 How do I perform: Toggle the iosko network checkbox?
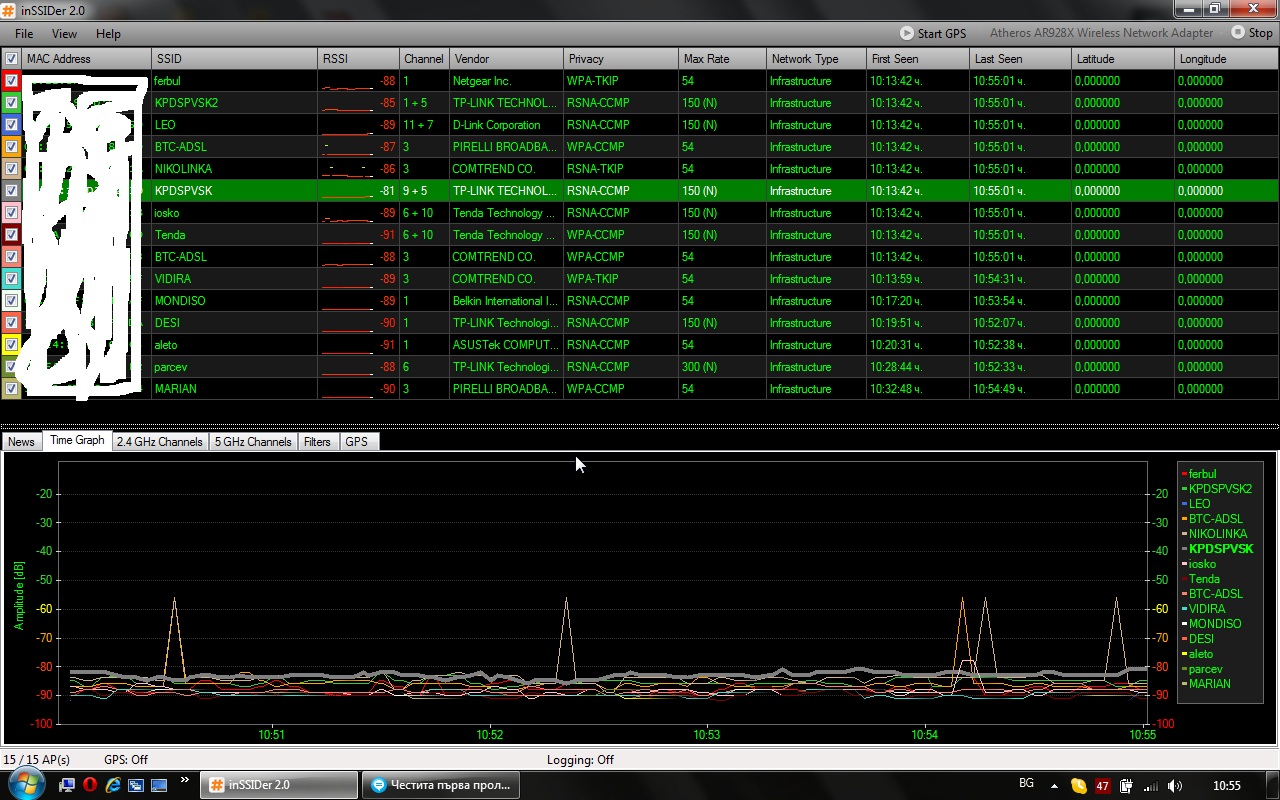pyautogui.click(x=11, y=213)
